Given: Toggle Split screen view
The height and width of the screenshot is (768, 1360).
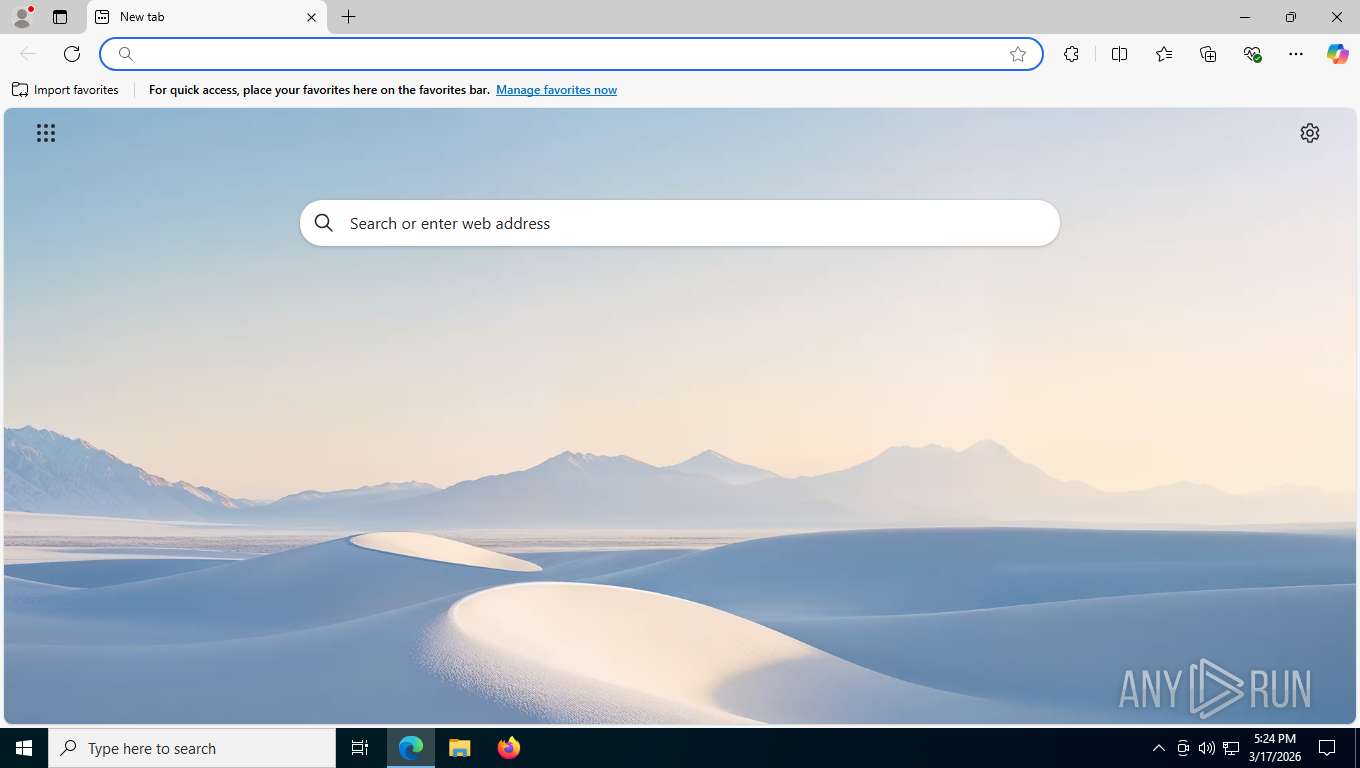Looking at the screenshot, I should [x=1119, y=54].
